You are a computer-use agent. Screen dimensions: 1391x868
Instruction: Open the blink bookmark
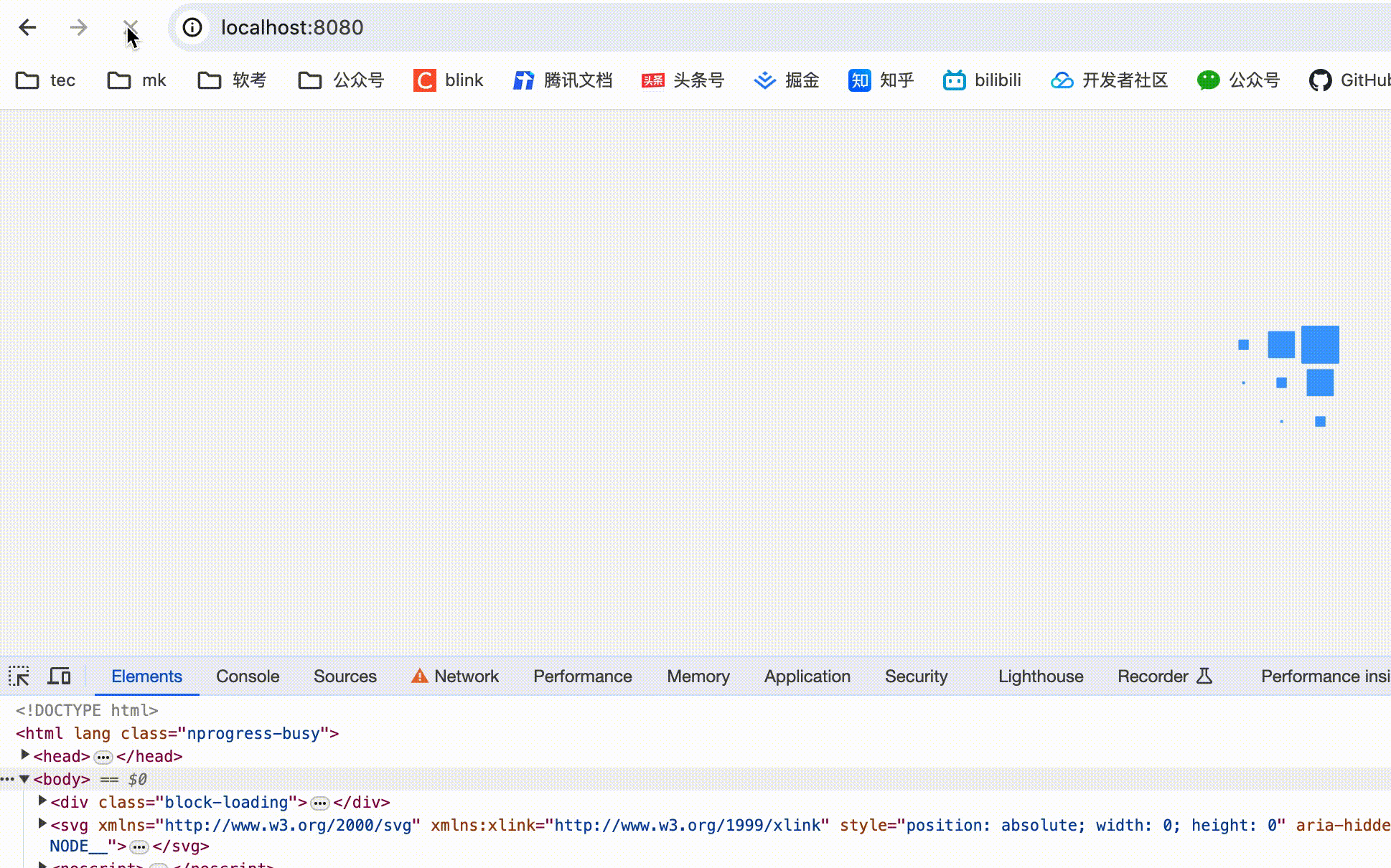pyautogui.click(x=449, y=80)
